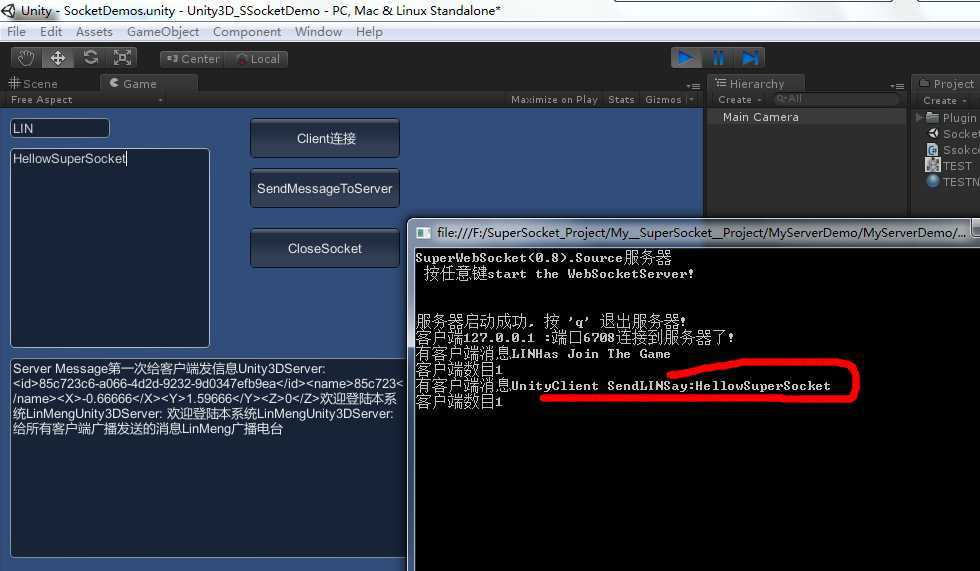Select the Socket scene asset icon
Viewport: 980px width, 571px height.
pyautogui.click(x=933, y=133)
